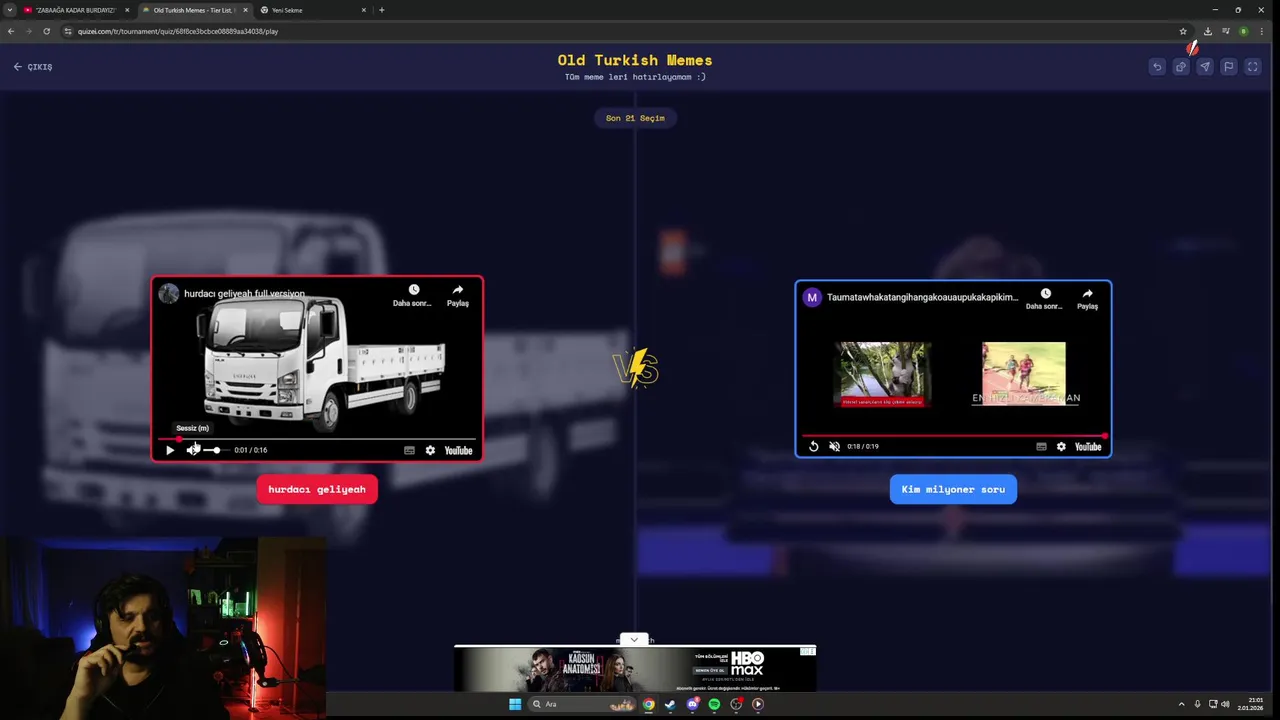The image size is (1280, 720).
Task: Vote for Kim milyoner soru
Action: [x=953, y=489]
